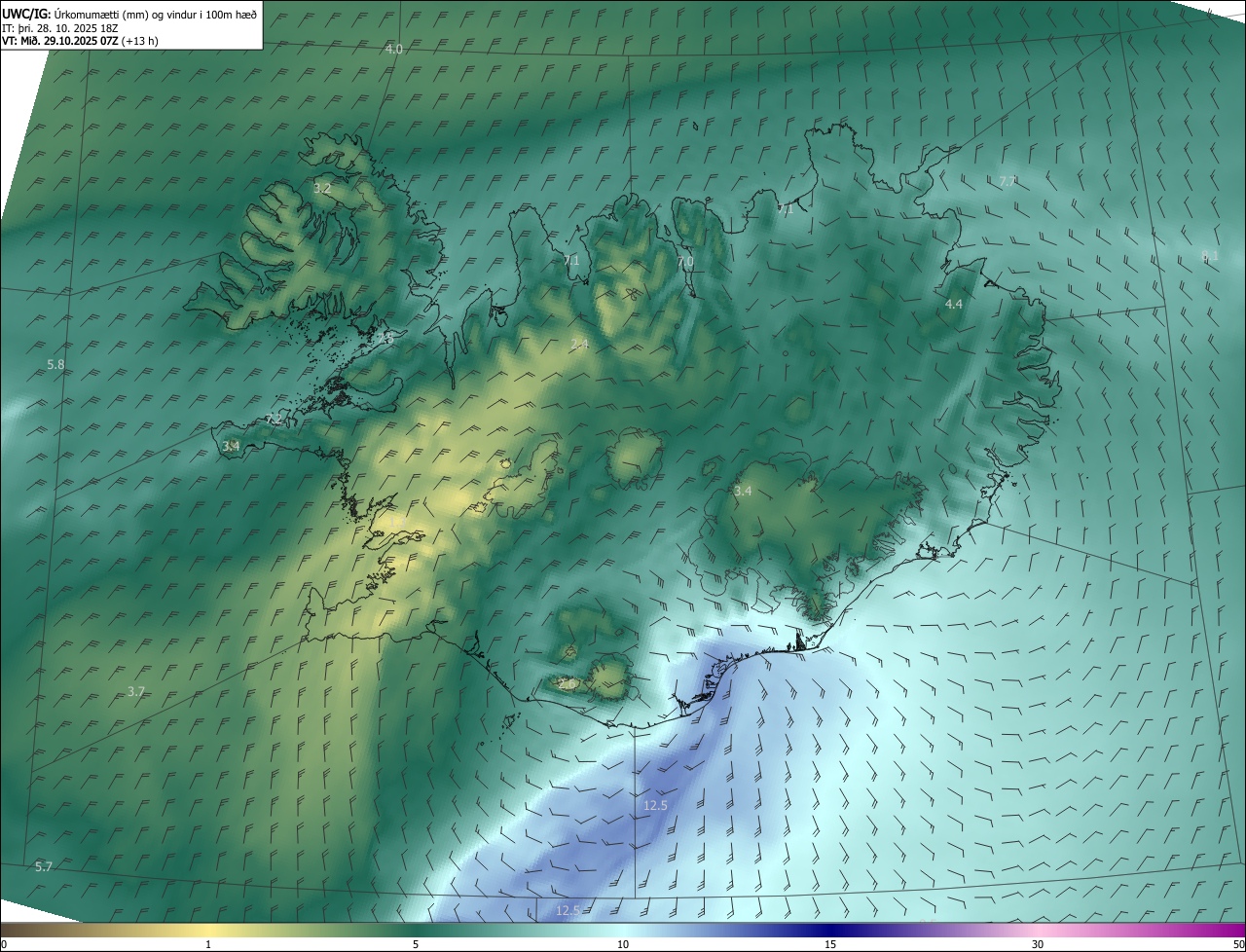1246x952 pixels.
Task: Click the '5' tick on the colour scale
Action: pyautogui.click(x=416, y=944)
